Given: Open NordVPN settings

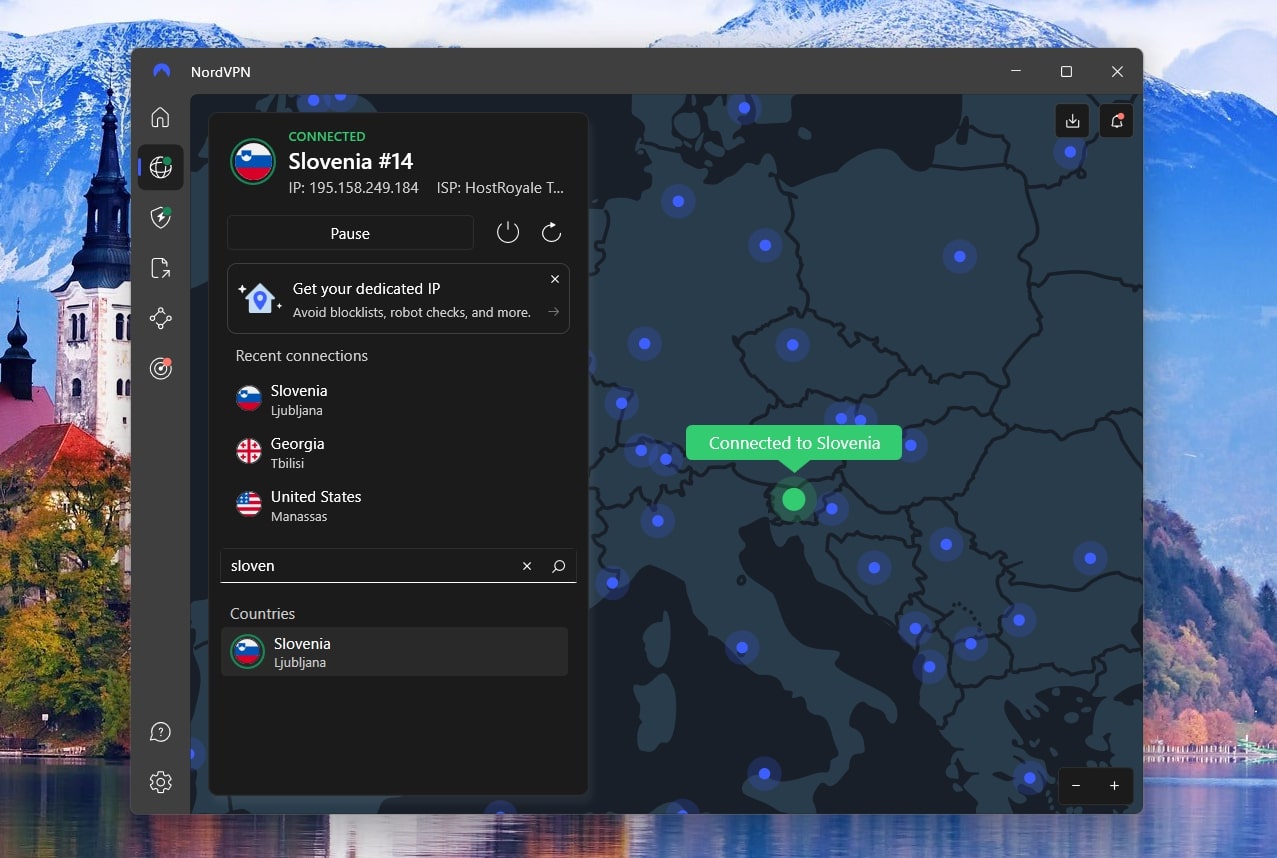Looking at the screenshot, I should pos(160,782).
